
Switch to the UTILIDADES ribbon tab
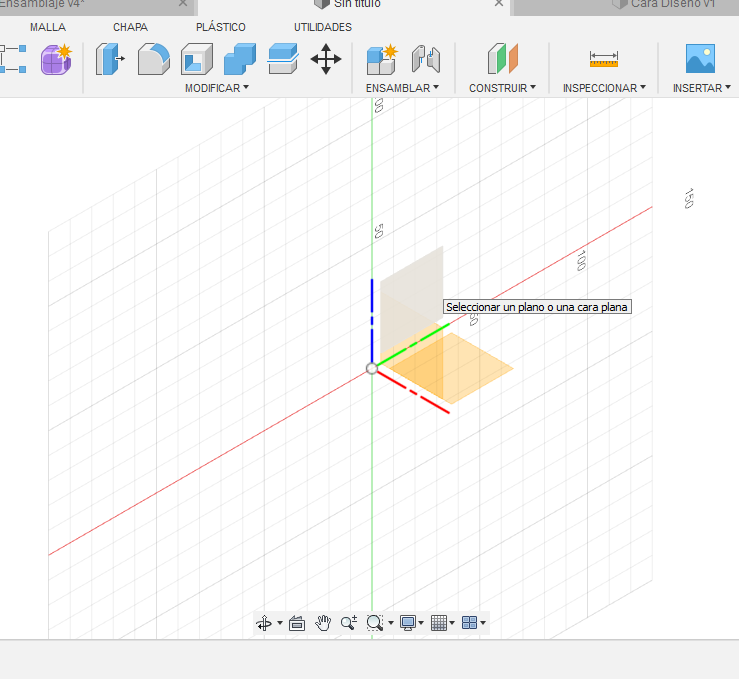point(323,27)
